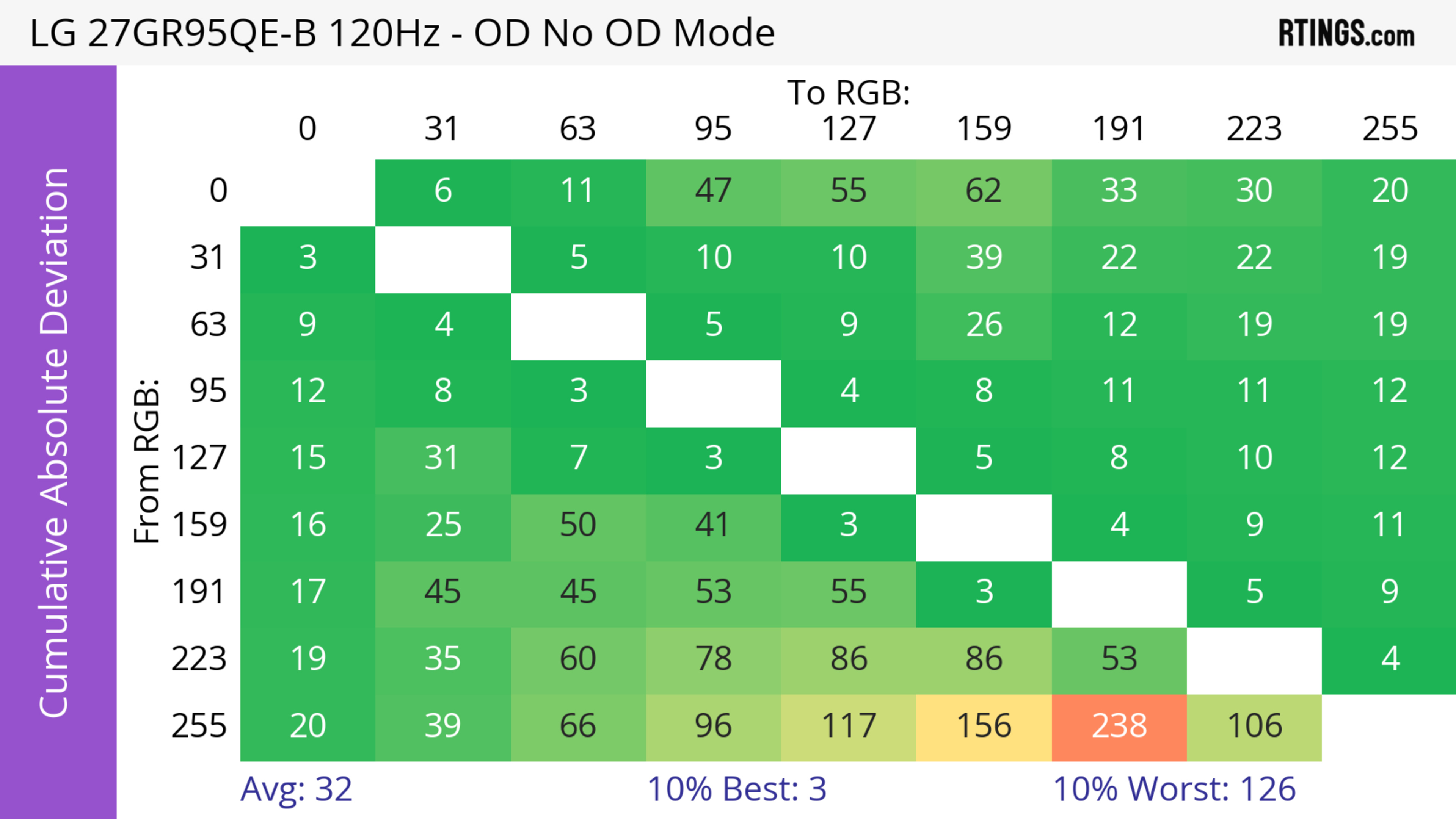Pick the light green cell showing 106
Image resolution: width=1456 pixels, height=819 pixels.
(x=1254, y=727)
